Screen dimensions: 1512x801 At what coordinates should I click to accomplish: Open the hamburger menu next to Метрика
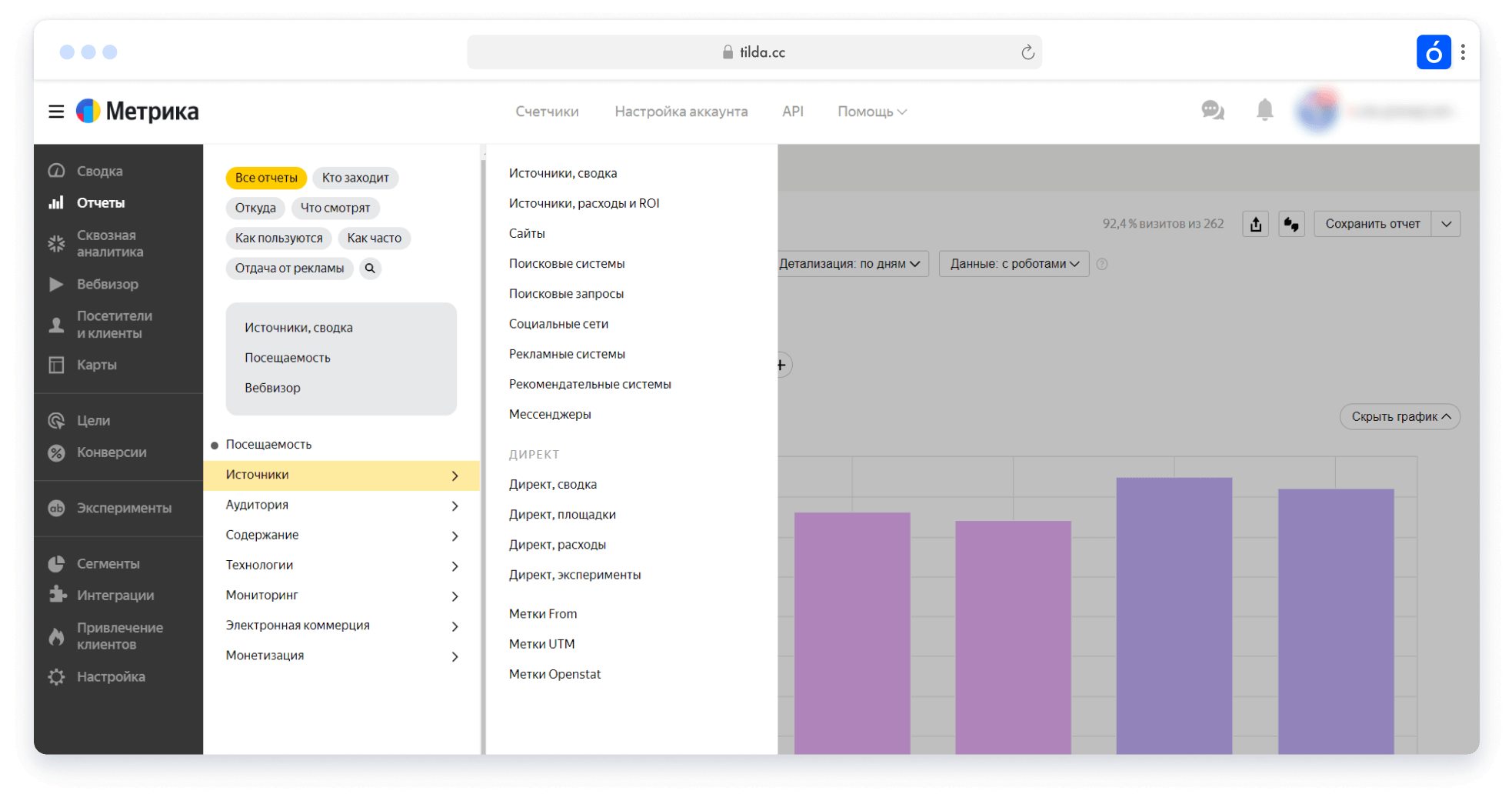coord(56,112)
